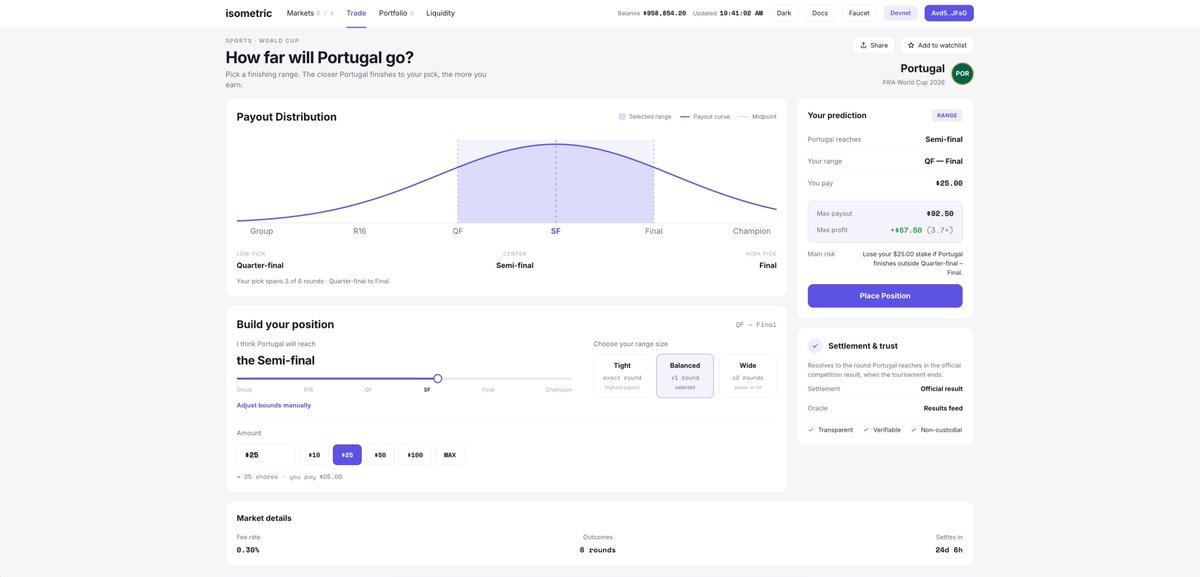Click the Faucet button
The image size is (1200, 577).
click(859, 13)
